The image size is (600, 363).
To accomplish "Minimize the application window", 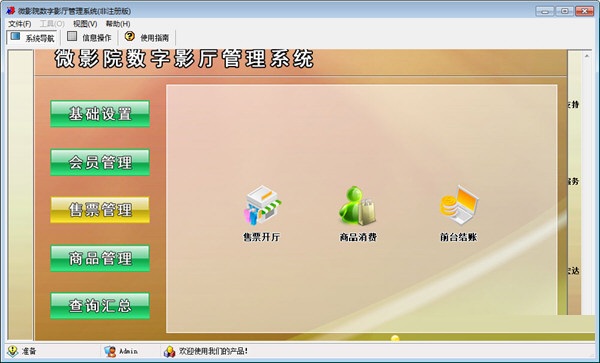I will click(545, 11).
